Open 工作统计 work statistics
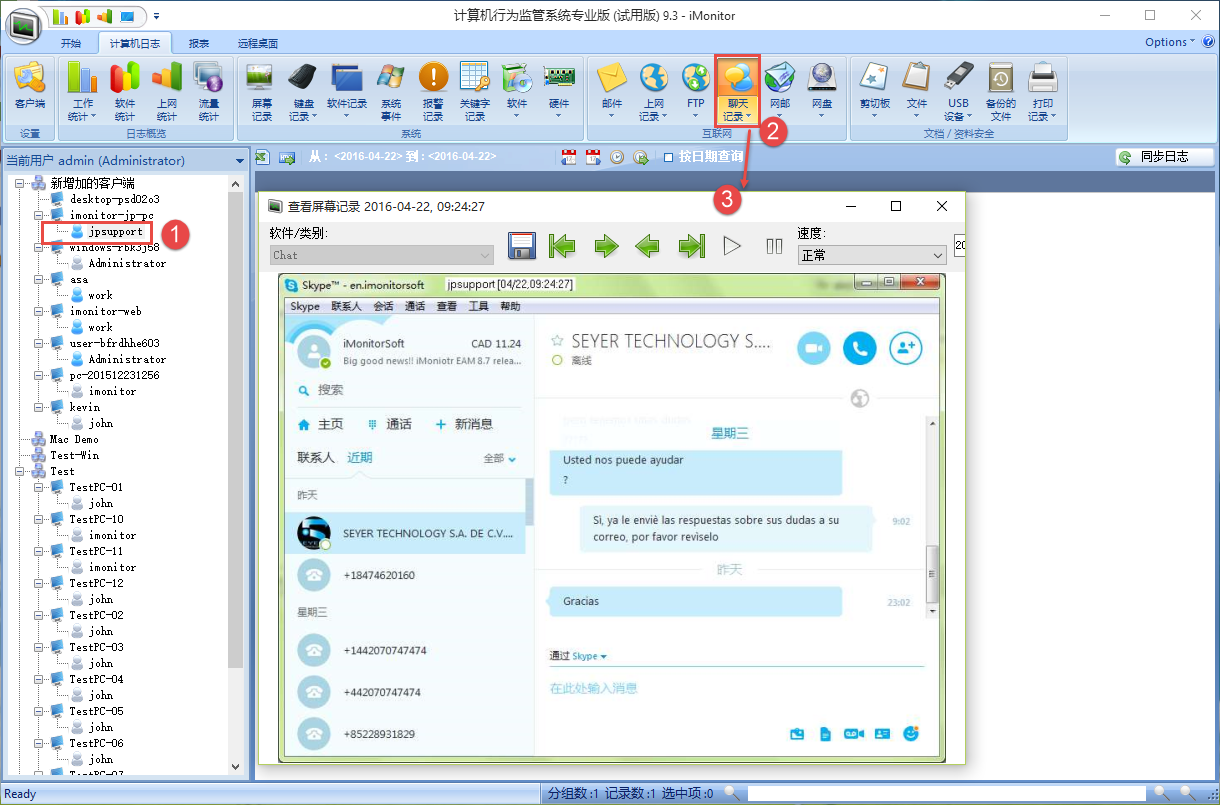1220x805 pixels. (83, 91)
